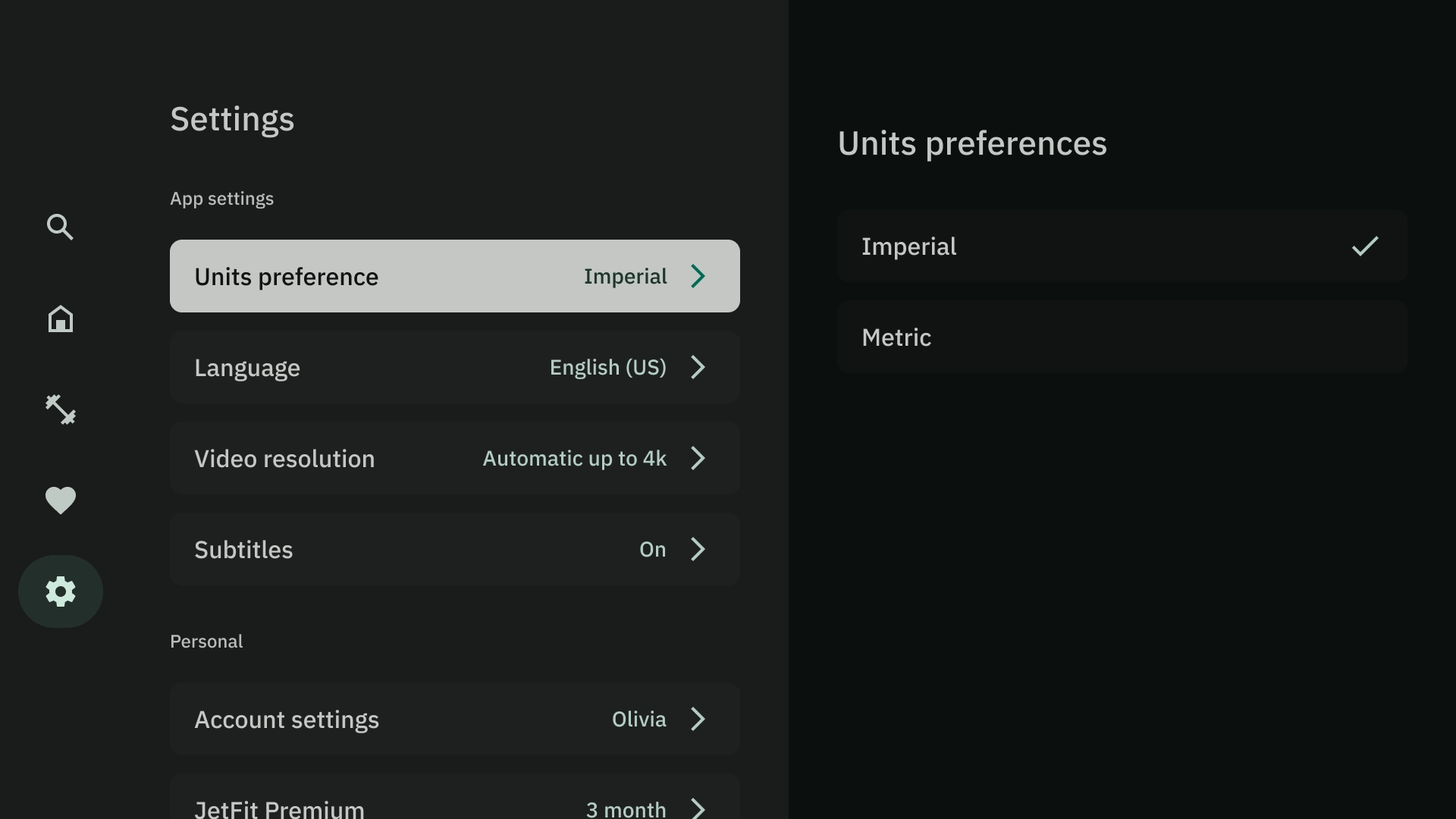Select Personal section Account settings

(455, 718)
